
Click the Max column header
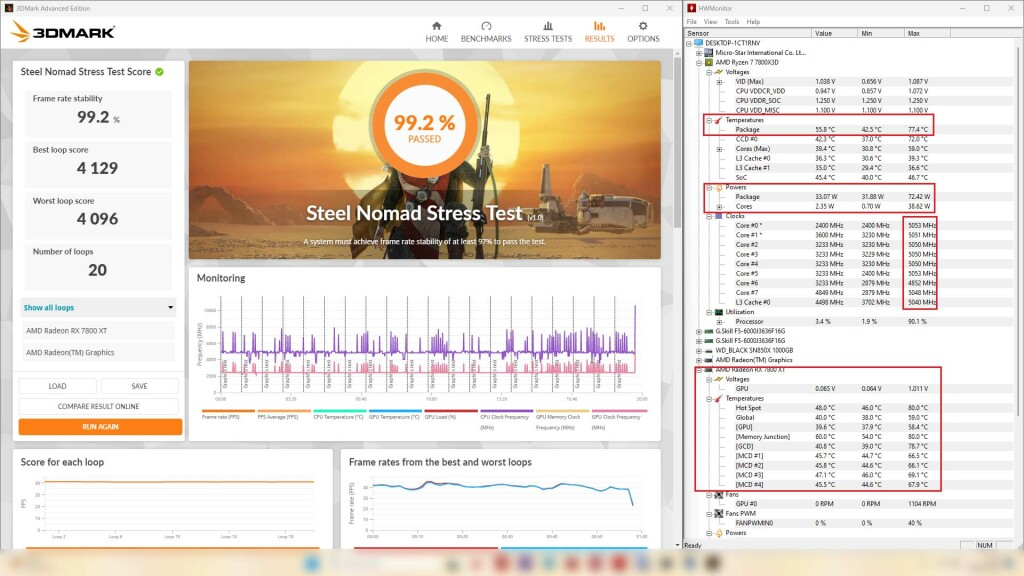[x=927, y=33]
